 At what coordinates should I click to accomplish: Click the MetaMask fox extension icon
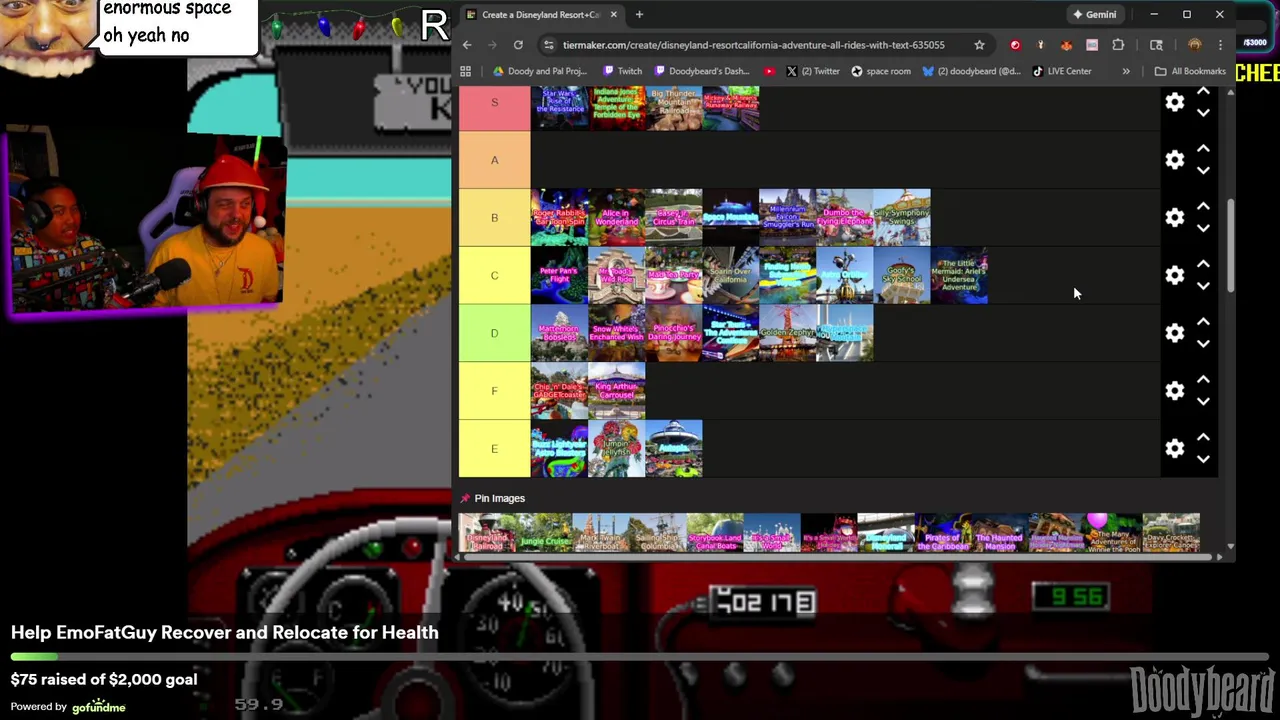[x=1066, y=45]
